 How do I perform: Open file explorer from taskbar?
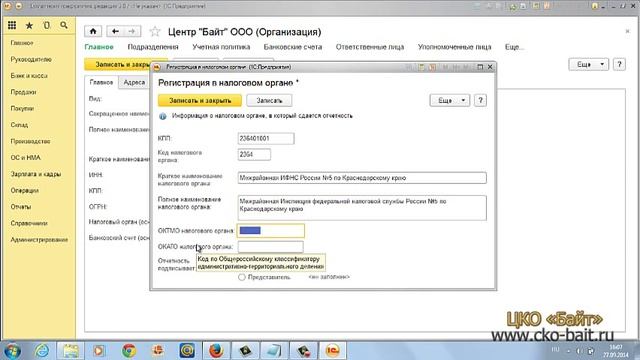coord(71,351)
